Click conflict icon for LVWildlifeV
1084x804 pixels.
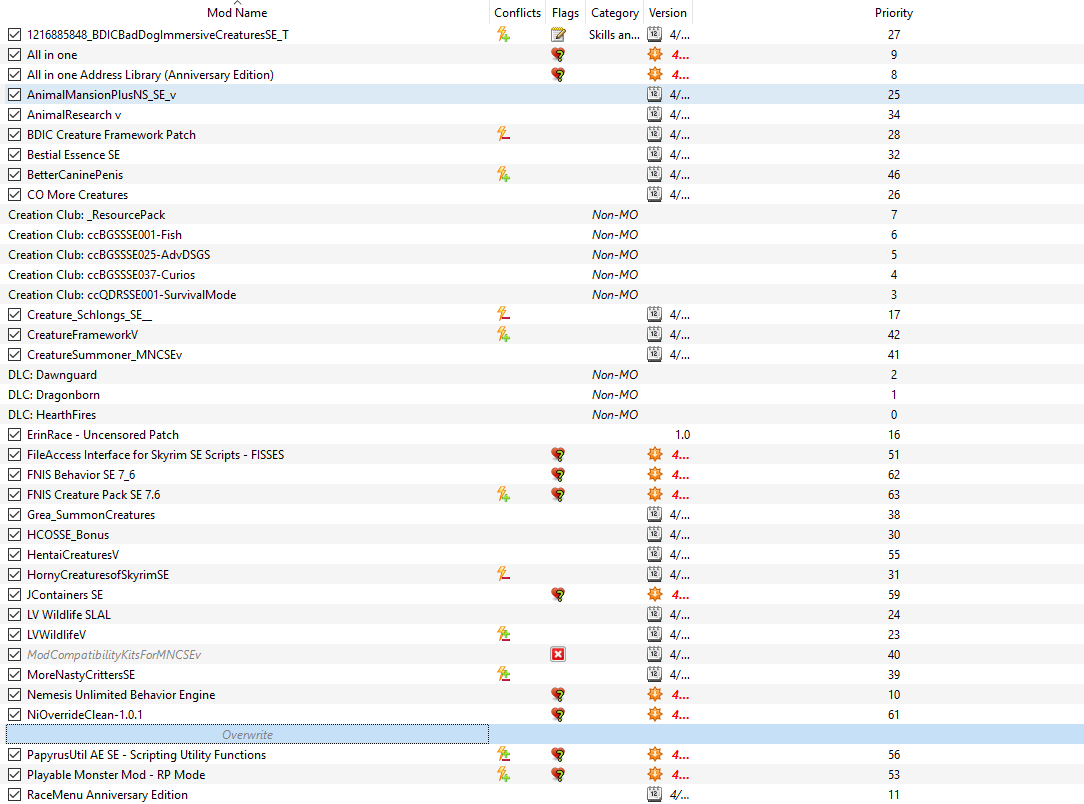[x=503, y=635]
